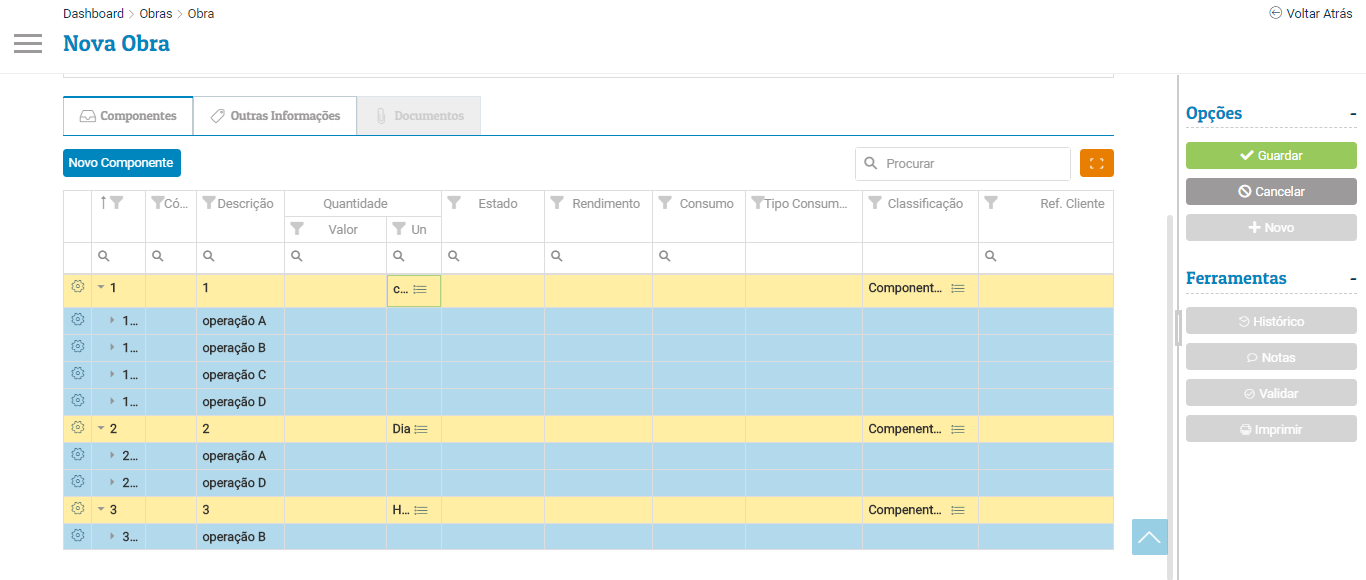
Task: Click the filter icon on Estado column
Action: click(x=454, y=203)
